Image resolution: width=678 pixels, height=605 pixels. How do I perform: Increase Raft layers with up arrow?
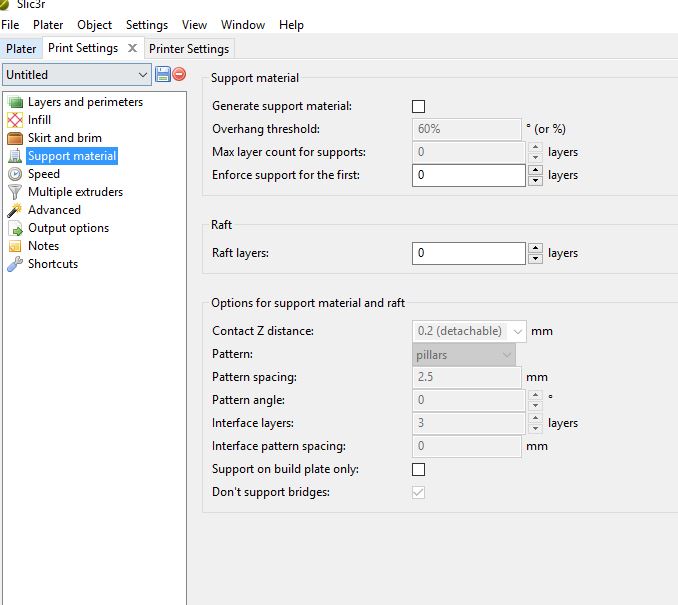click(536, 248)
